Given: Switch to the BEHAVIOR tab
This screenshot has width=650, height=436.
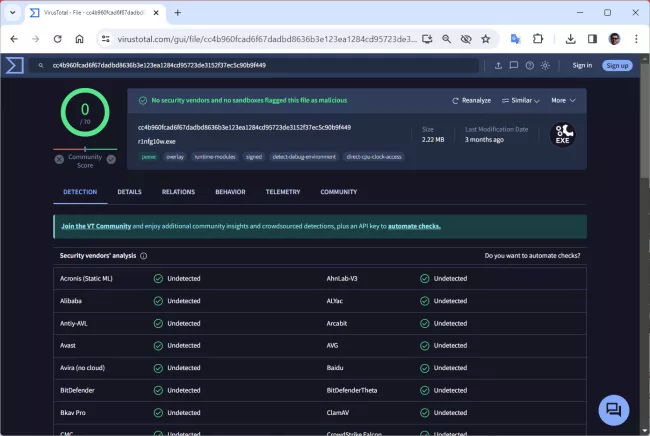Looking at the screenshot, I should 230,192.
